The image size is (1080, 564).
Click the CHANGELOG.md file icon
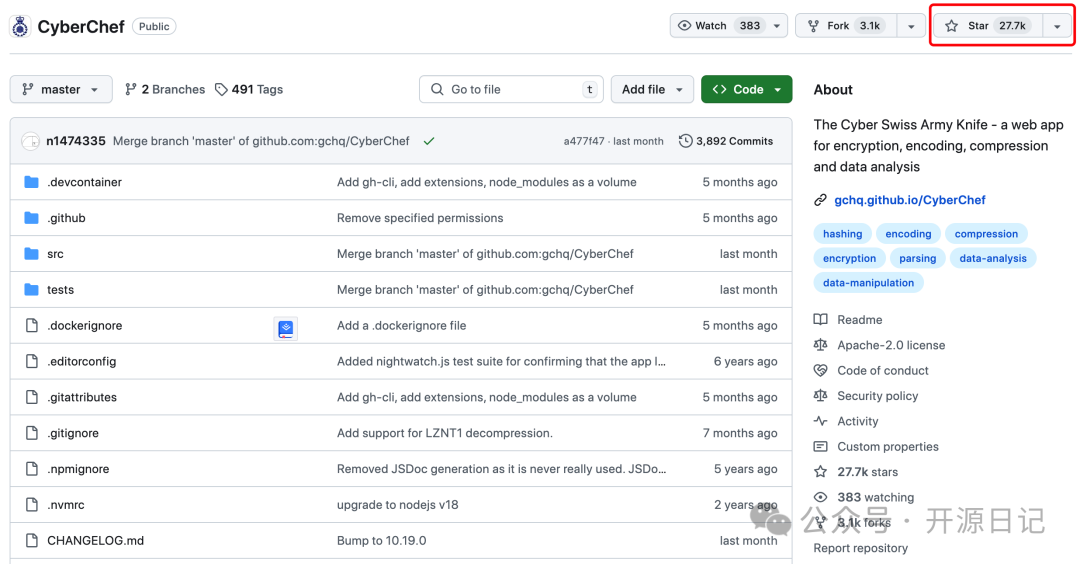[x=32, y=540]
